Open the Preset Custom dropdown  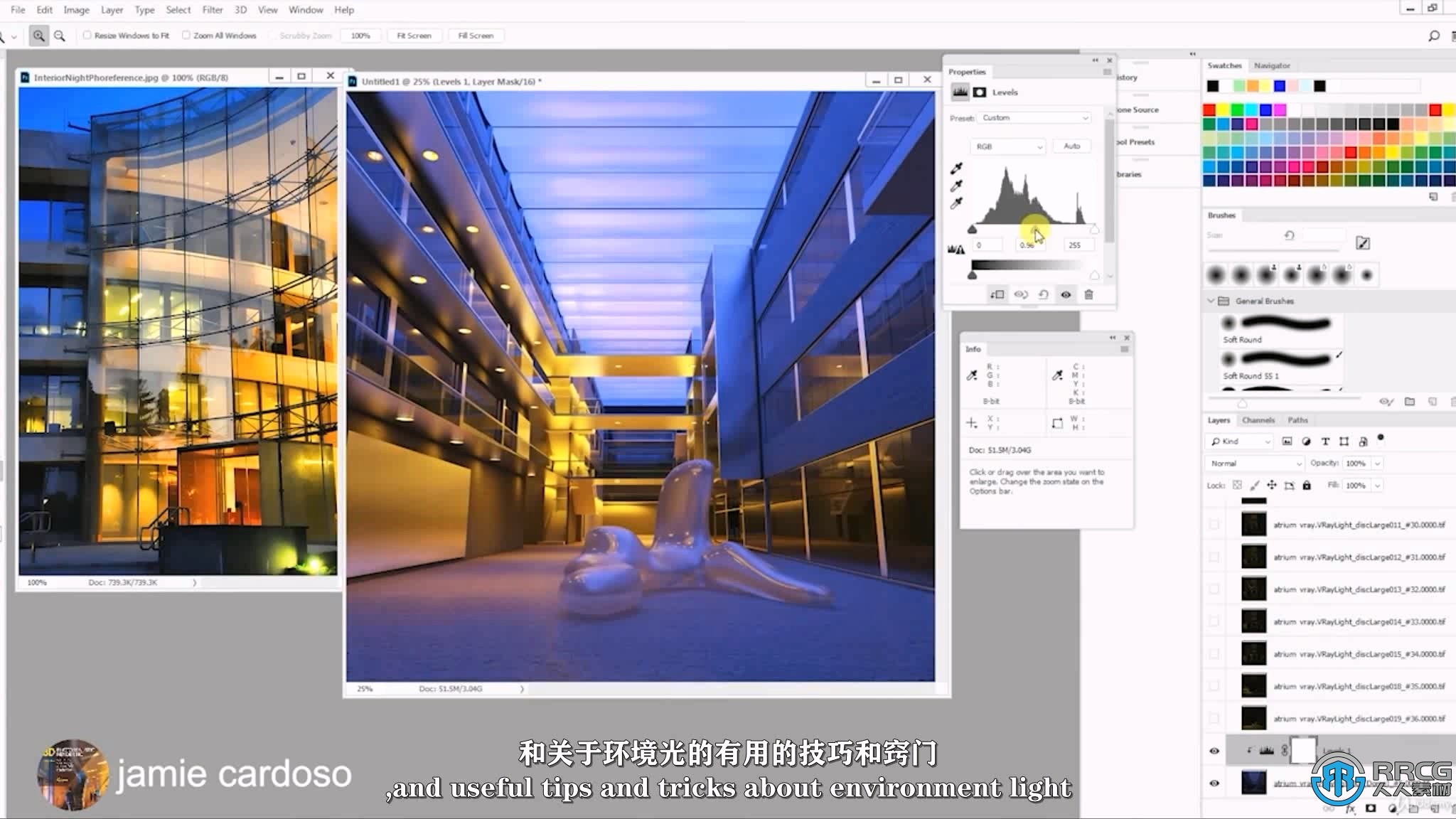[1034, 118]
